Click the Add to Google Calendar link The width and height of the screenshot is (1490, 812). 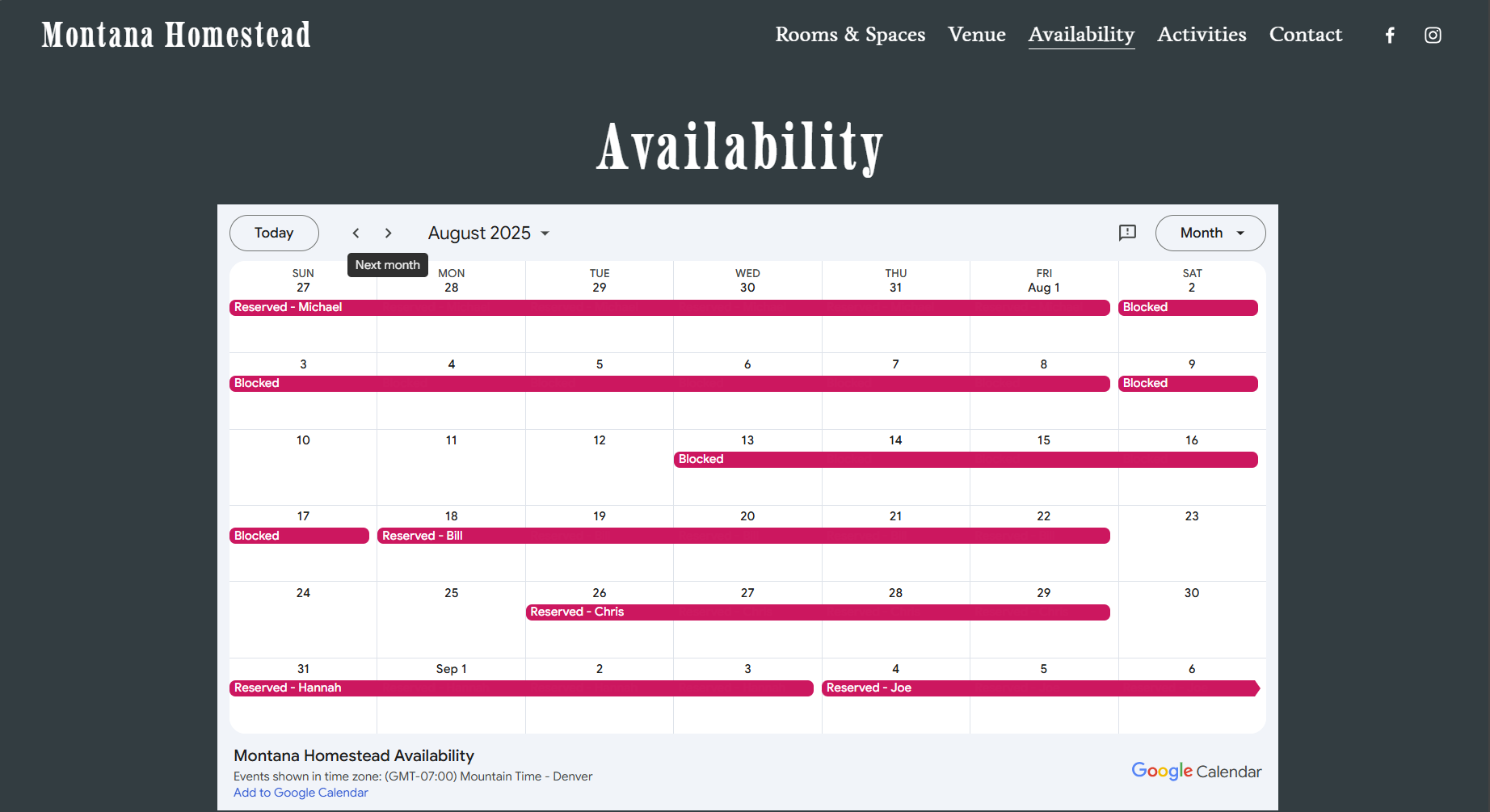coord(301,792)
